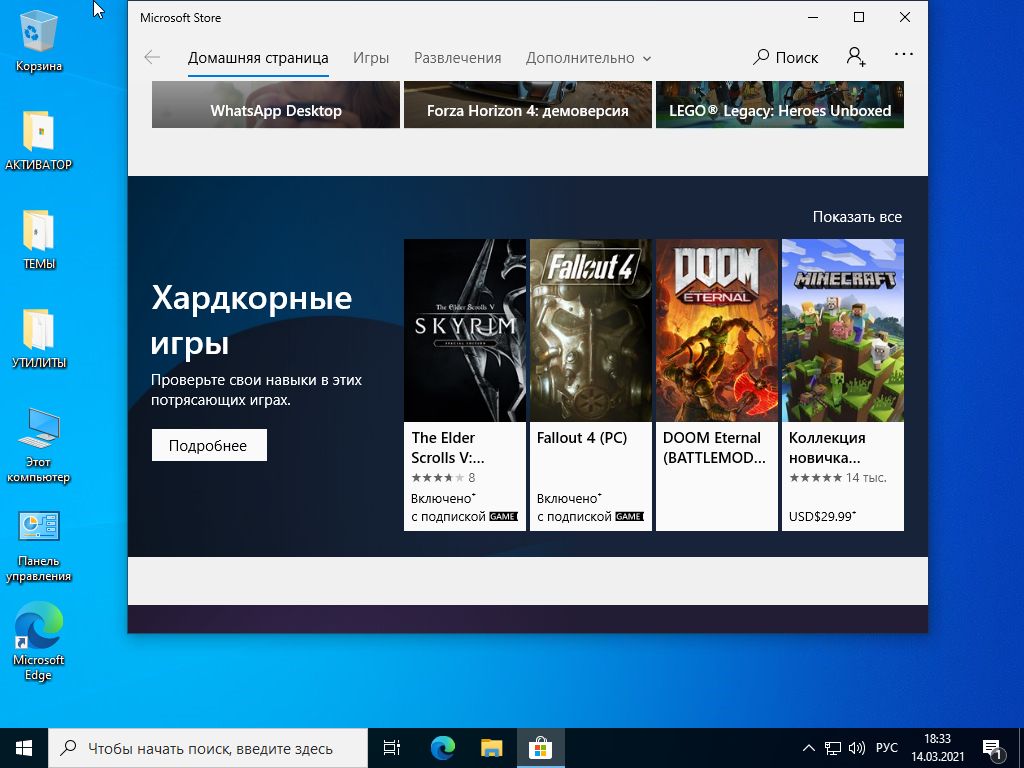Click Microsoft Store taskbar icon

click(x=541, y=748)
